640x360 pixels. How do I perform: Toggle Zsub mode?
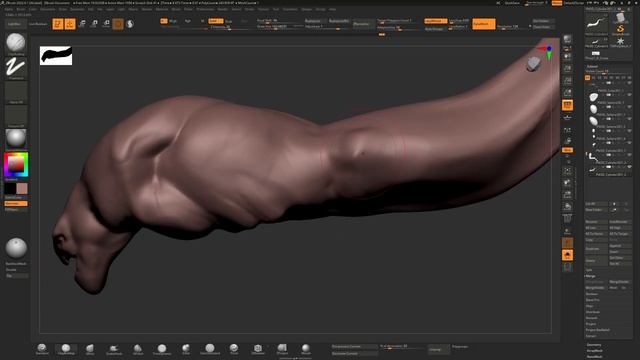click(x=229, y=21)
